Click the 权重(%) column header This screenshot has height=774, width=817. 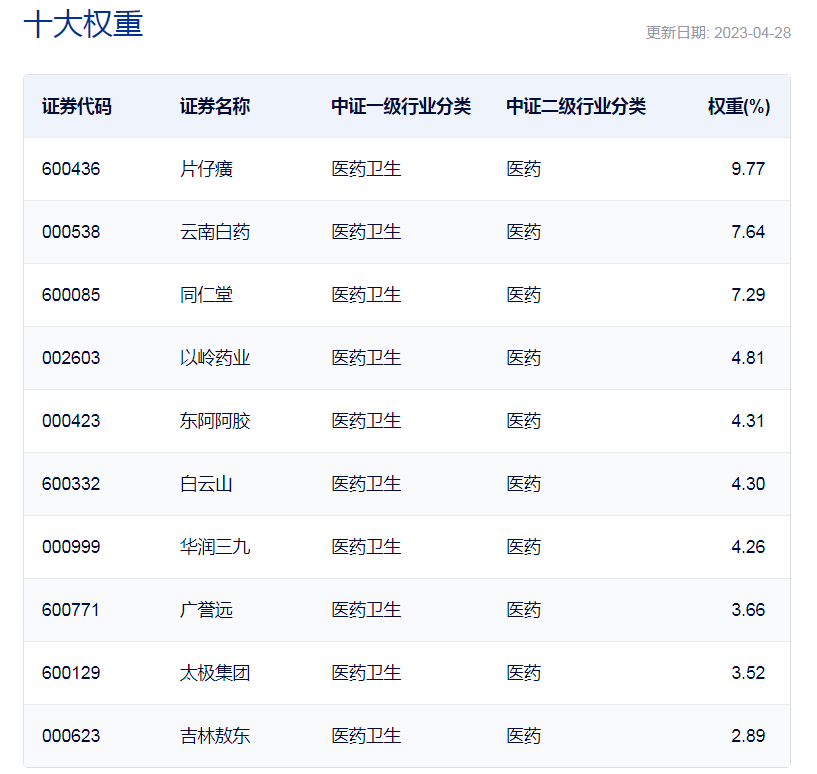click(739, 106)
